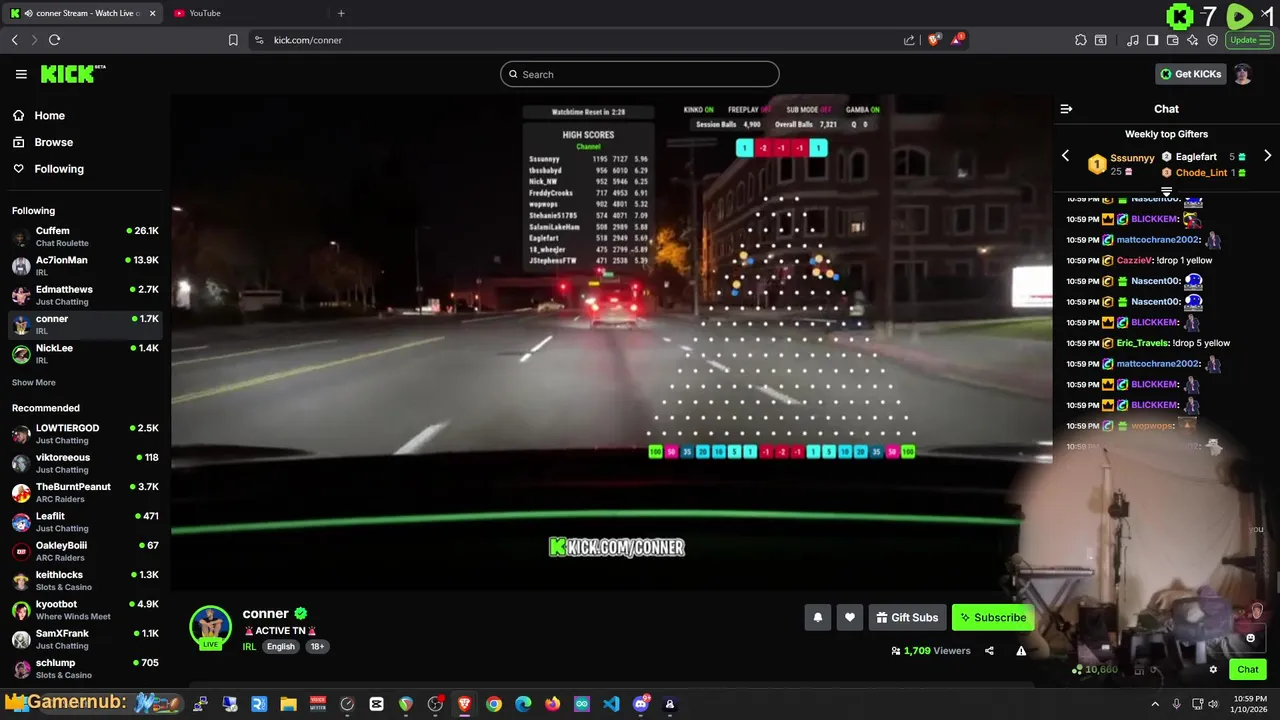1280x720 pixels.
Task: Click the IRL category link
Action: pos(249,647)
